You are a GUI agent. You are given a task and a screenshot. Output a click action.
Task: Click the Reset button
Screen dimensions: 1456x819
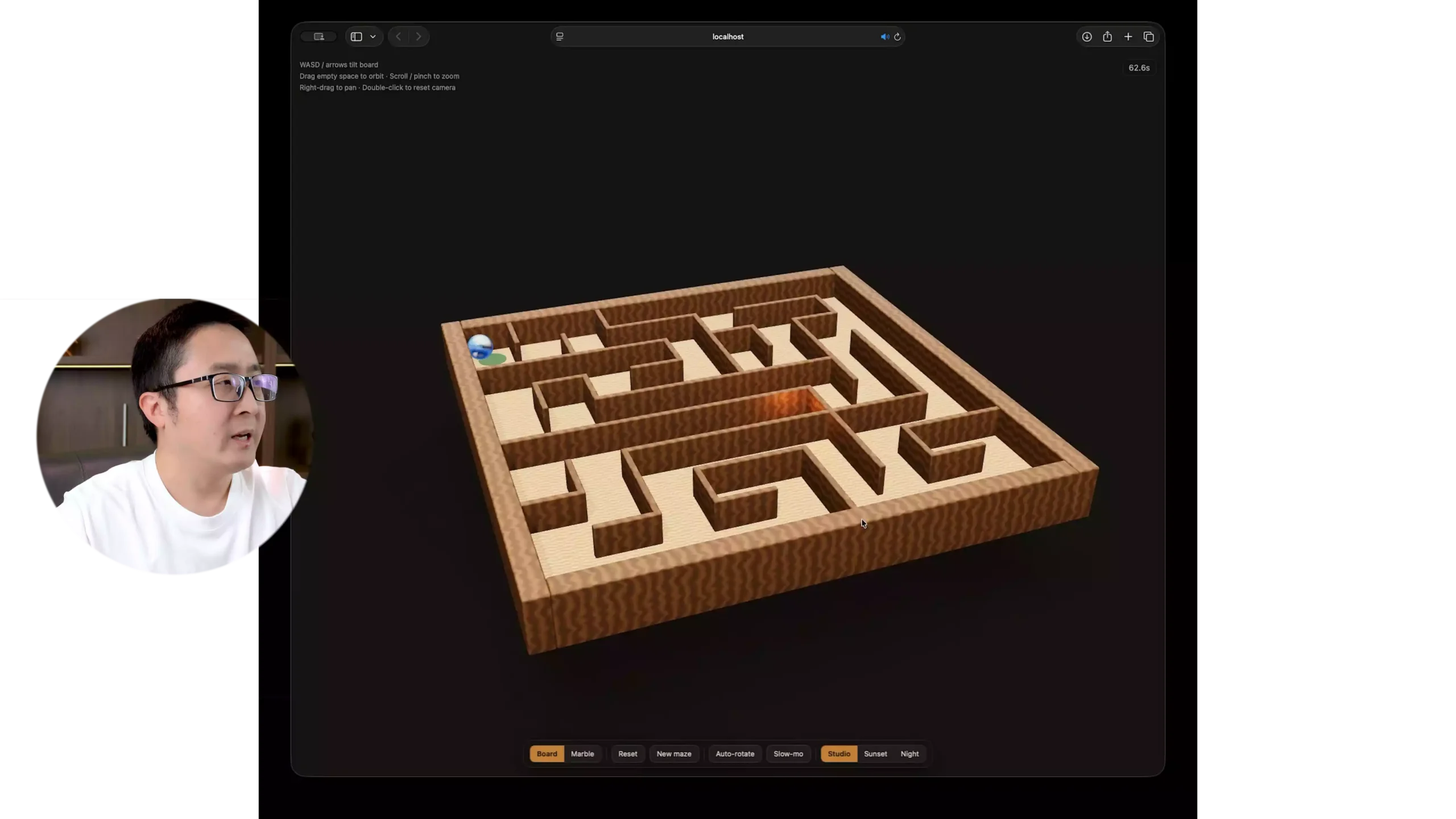coord(627,754)
